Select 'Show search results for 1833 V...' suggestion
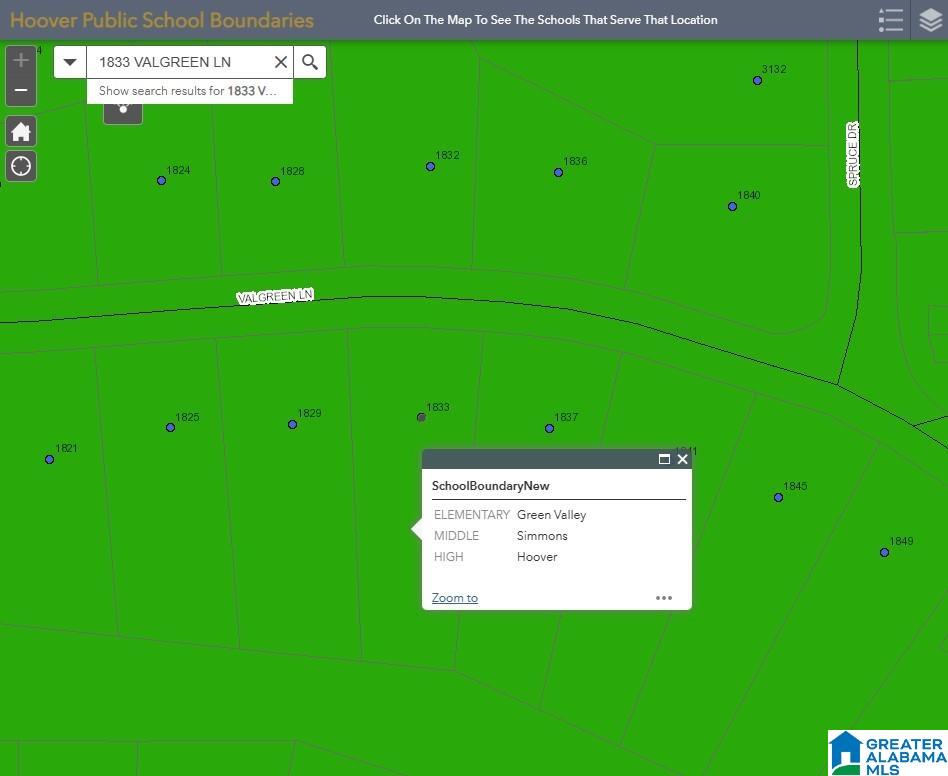The image size is (948, 776). click(190, 91)
